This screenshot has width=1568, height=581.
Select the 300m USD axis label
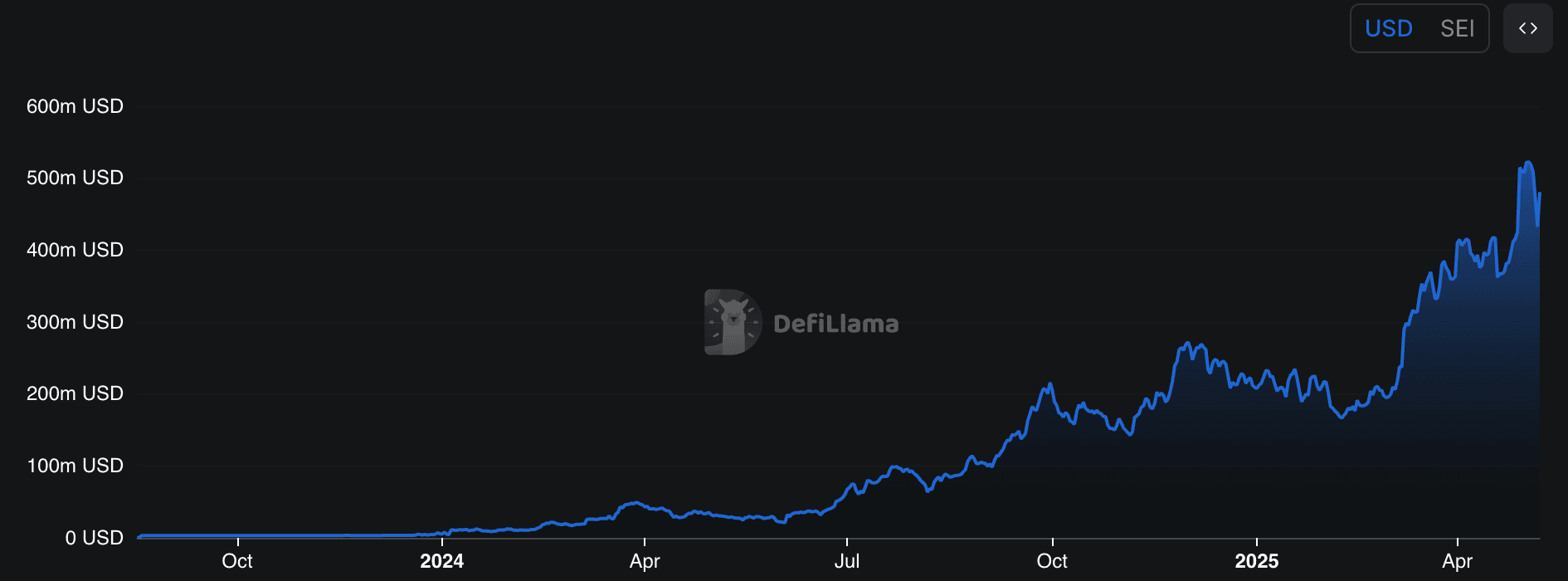[75, 322]
